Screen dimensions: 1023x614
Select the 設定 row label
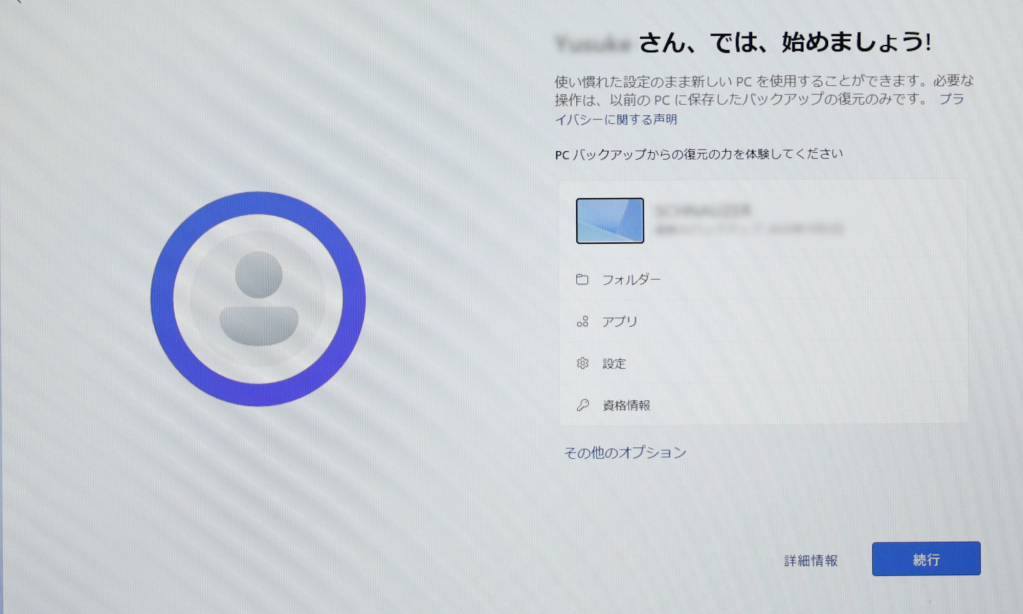[614, 364]
